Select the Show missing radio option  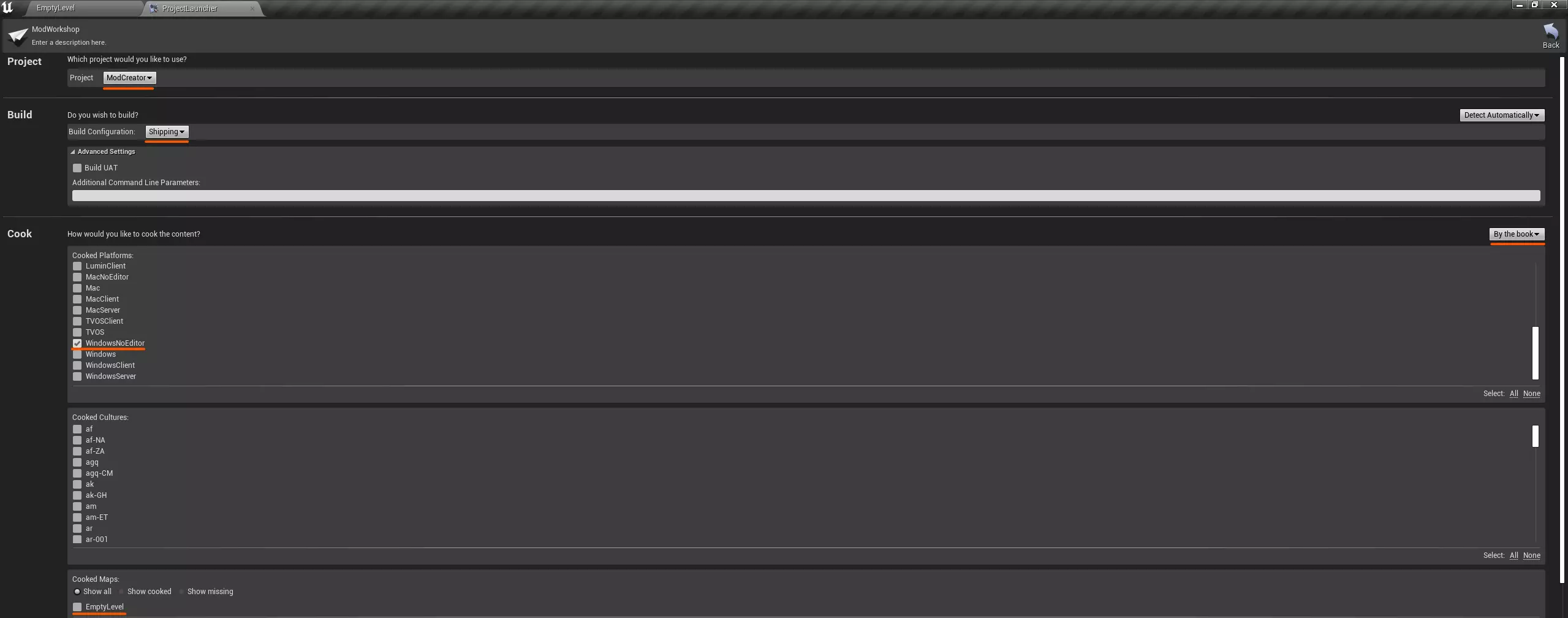[181, 592]
